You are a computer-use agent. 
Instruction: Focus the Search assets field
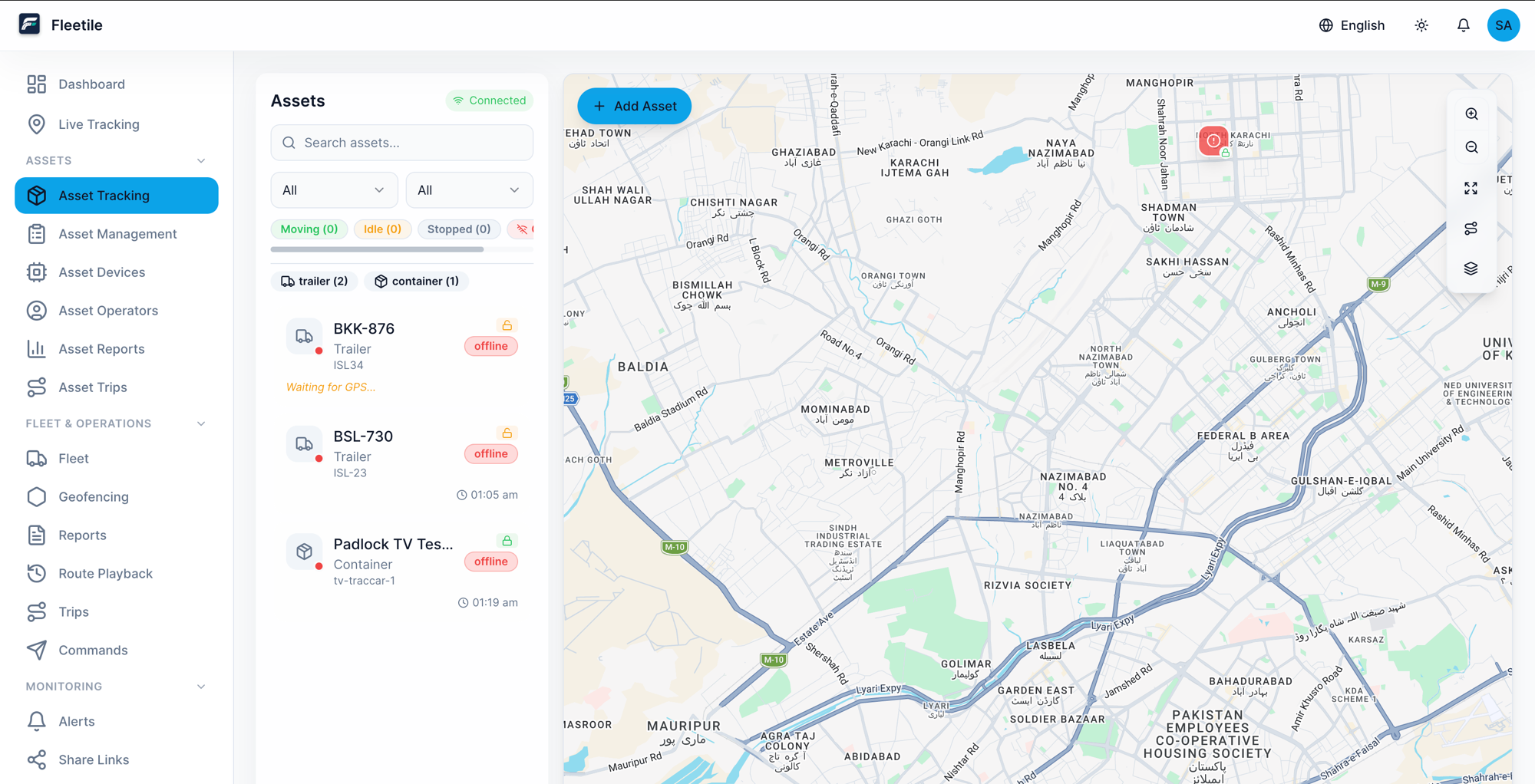[x=401, y=143]
